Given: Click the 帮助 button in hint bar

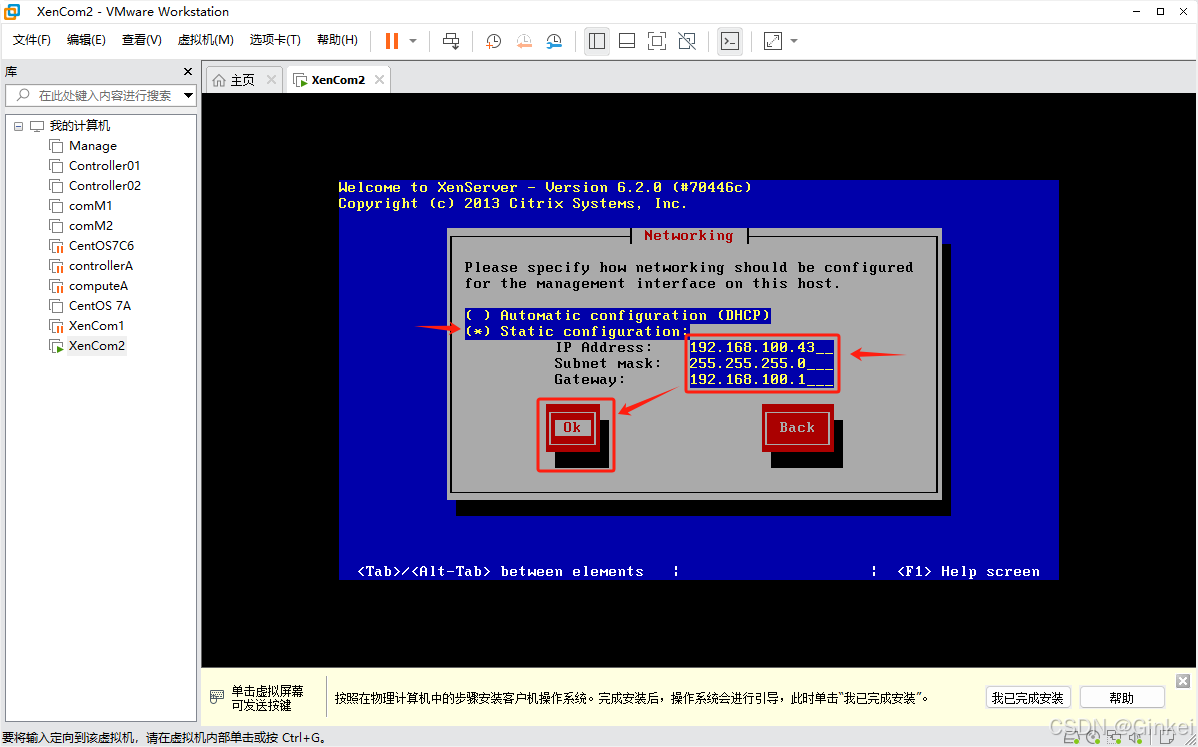Looking at the screenshot, I should coord(1122,697).
